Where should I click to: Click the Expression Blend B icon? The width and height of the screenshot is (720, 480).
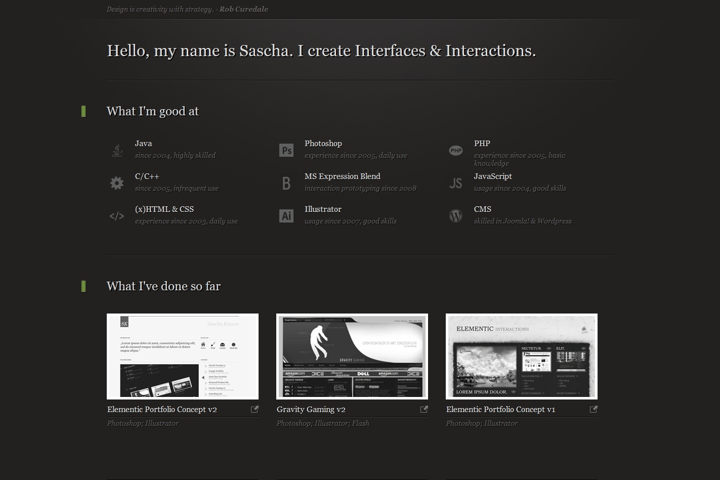286,183
